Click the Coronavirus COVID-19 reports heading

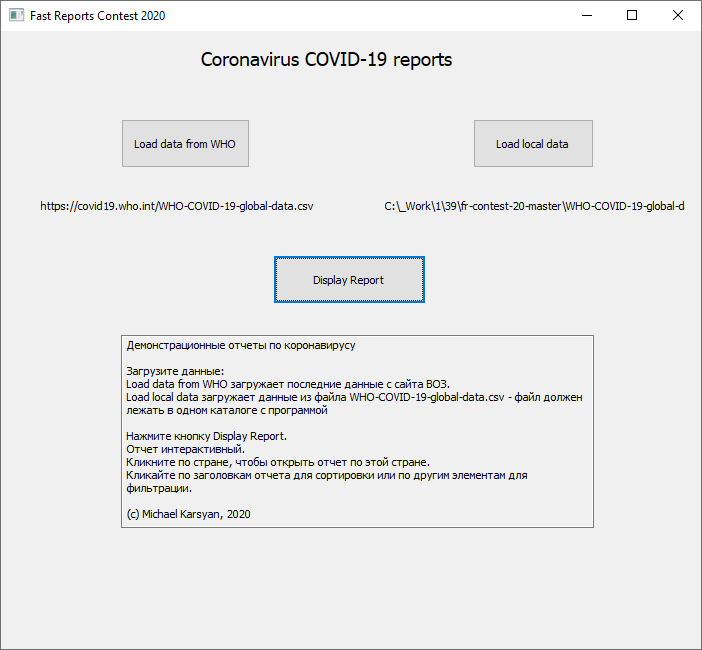pyautogui.click(x=326, y=60)
